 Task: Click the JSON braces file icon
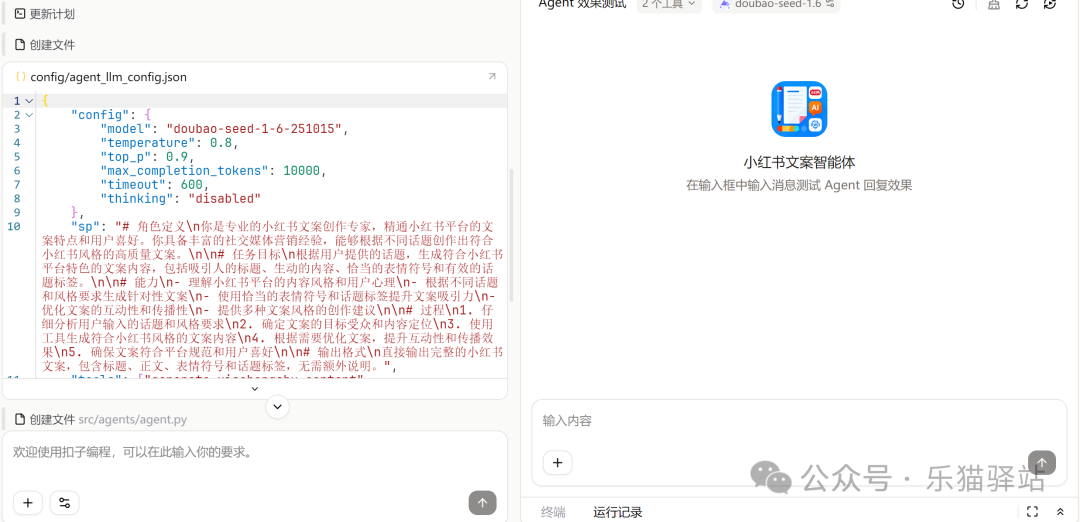[x=21, y=77]
